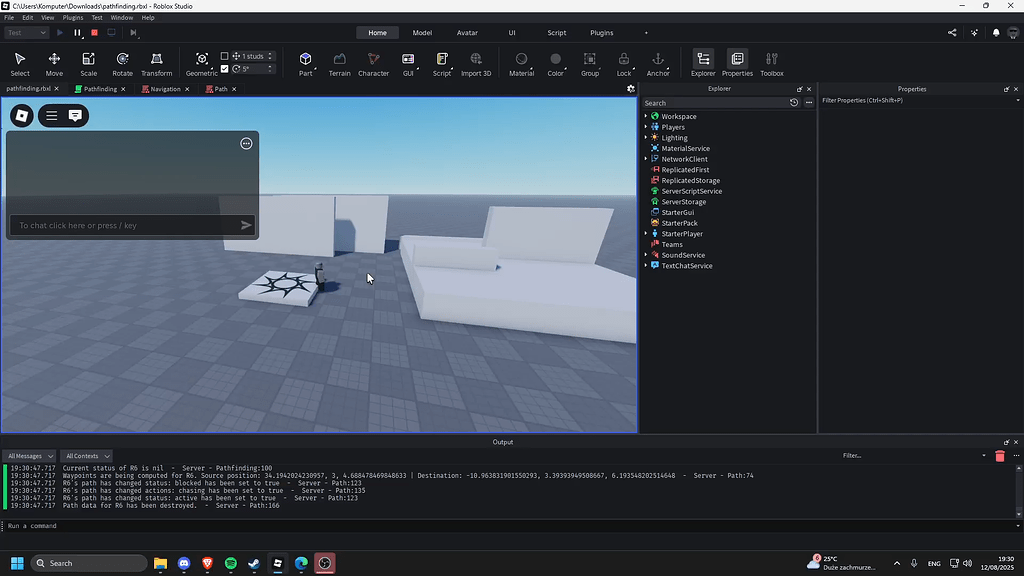
Task: Toggle the Anchor state
Action: point(658,63)
